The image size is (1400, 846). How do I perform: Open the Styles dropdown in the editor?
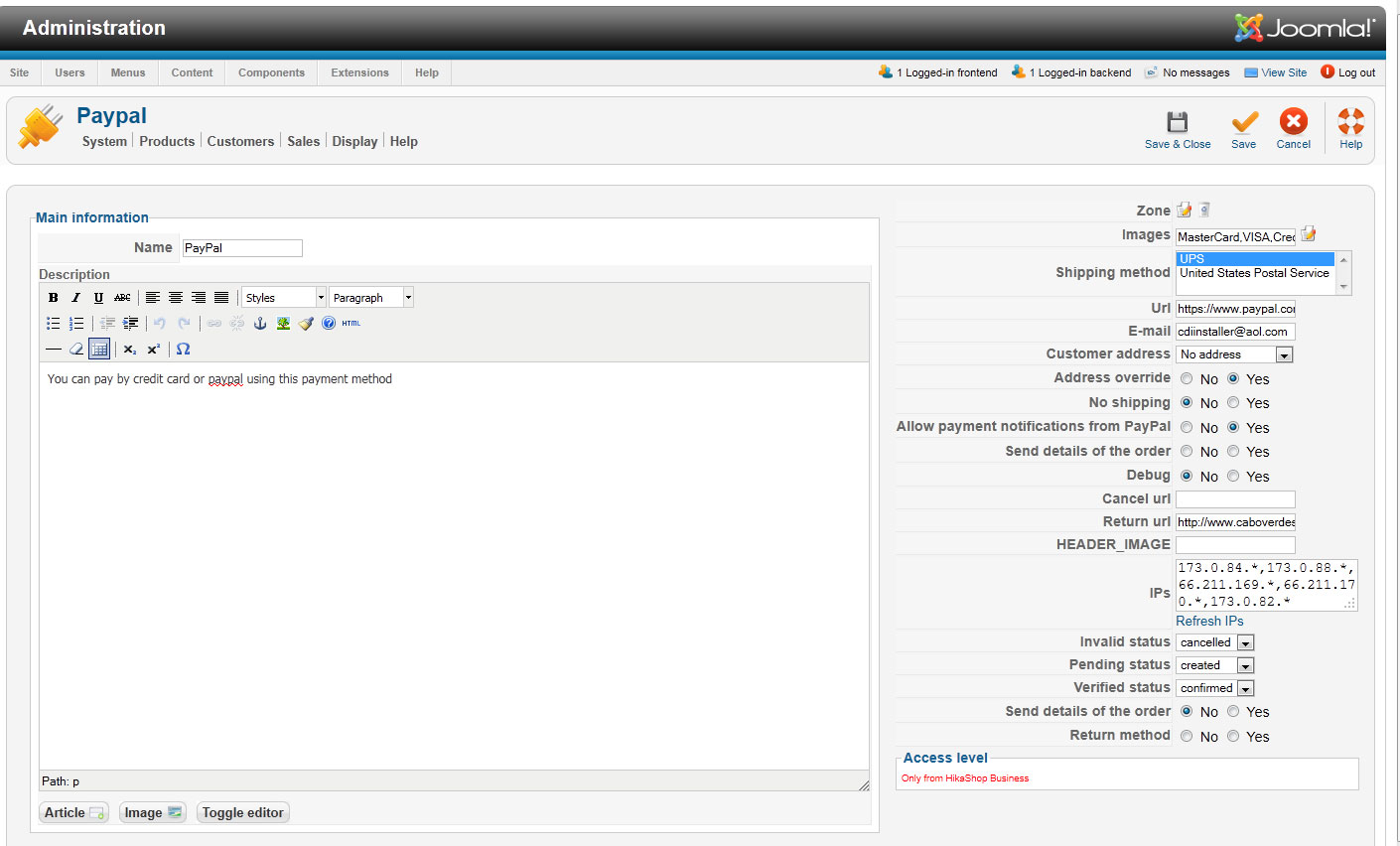pyautogui.click(x=284, y=298)
